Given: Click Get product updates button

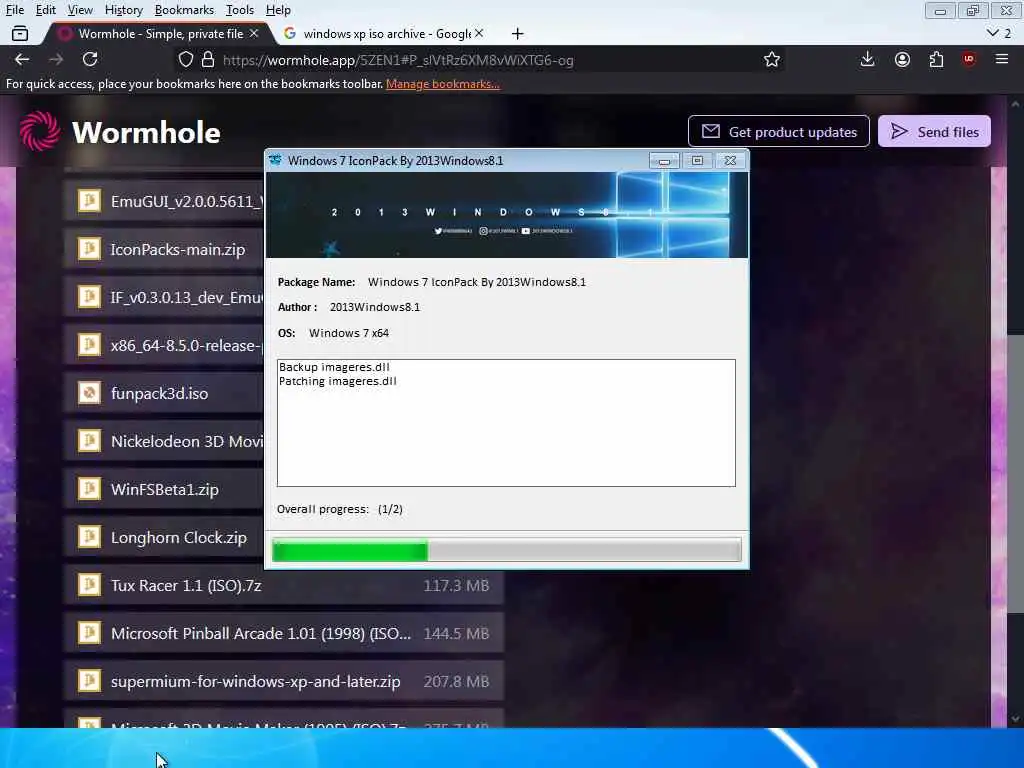Looking at the screenshot, I should pos(778,131).
